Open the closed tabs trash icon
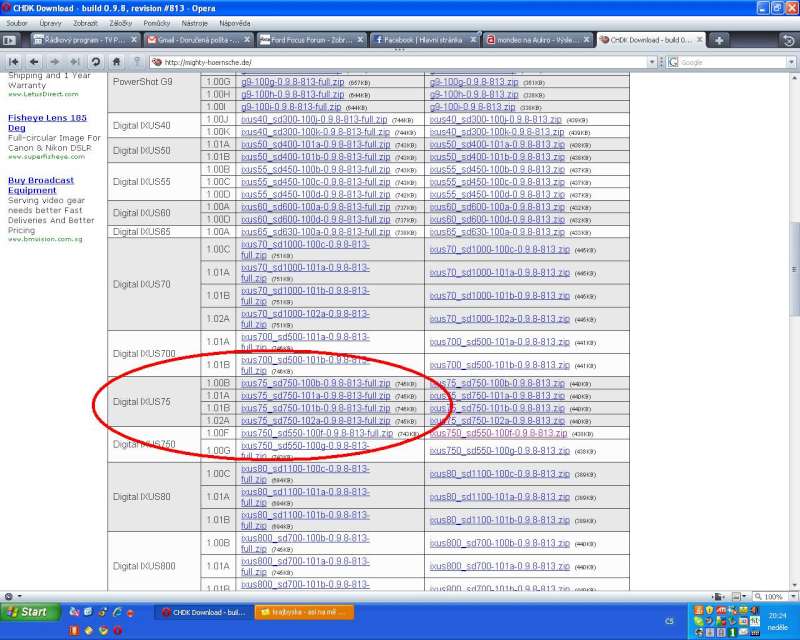Image resolution: width=800 pixels, height=640 pixels. (786, 40)
